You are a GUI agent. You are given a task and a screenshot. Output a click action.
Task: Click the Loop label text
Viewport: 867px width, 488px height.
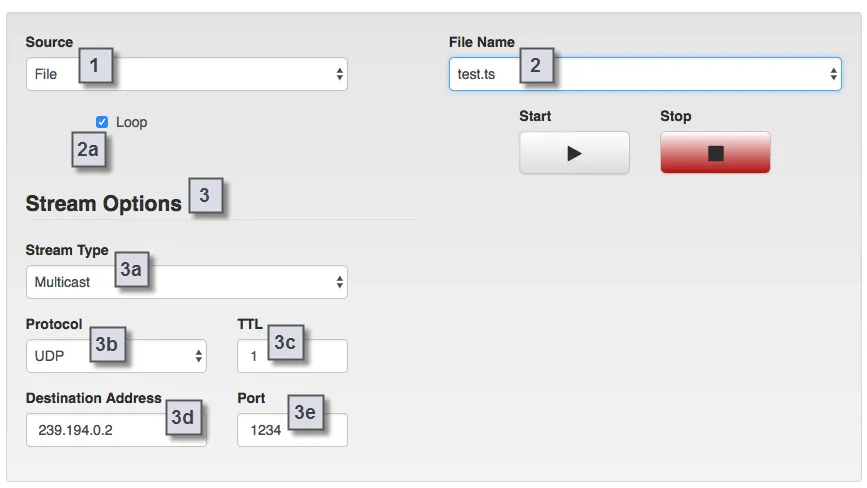132,122
